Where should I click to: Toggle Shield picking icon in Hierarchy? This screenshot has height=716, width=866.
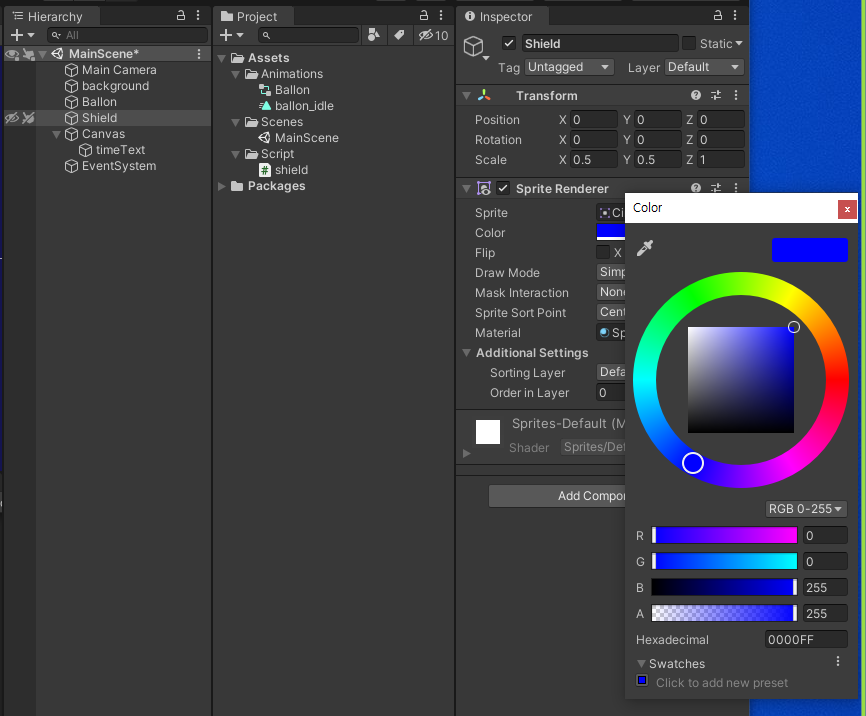(x=28, y=118)
